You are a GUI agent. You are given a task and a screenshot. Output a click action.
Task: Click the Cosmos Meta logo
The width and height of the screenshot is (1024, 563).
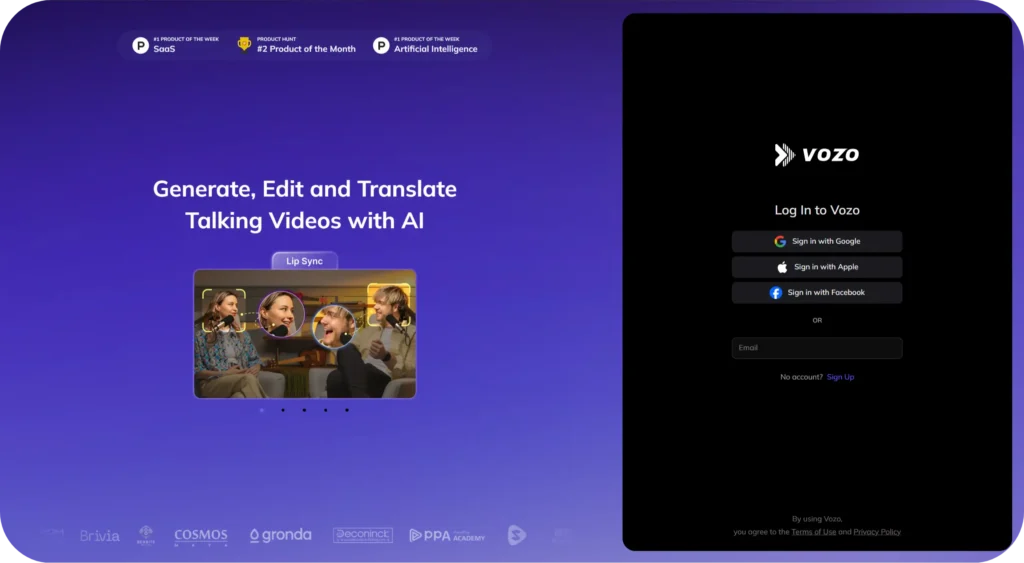pos(201,536)
